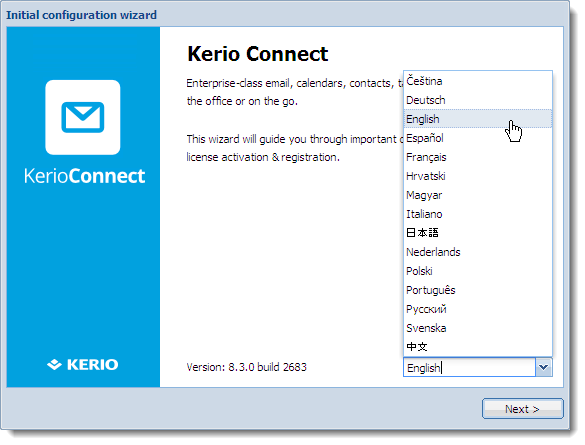Screen dimensions: 585x445
Task: Select English in the language list
Action: point(478,119)
